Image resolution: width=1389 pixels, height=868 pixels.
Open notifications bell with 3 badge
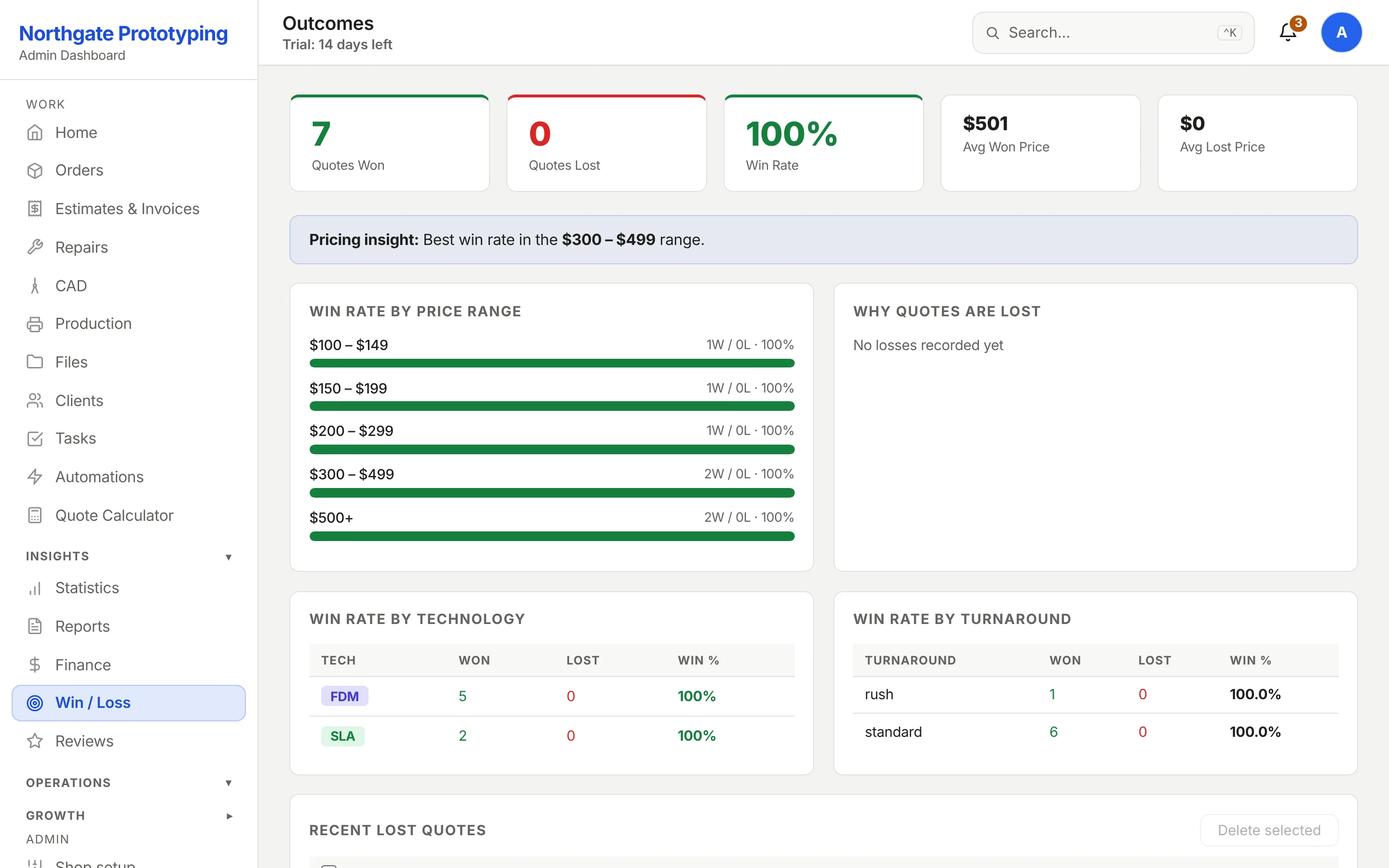(1289, 32)
